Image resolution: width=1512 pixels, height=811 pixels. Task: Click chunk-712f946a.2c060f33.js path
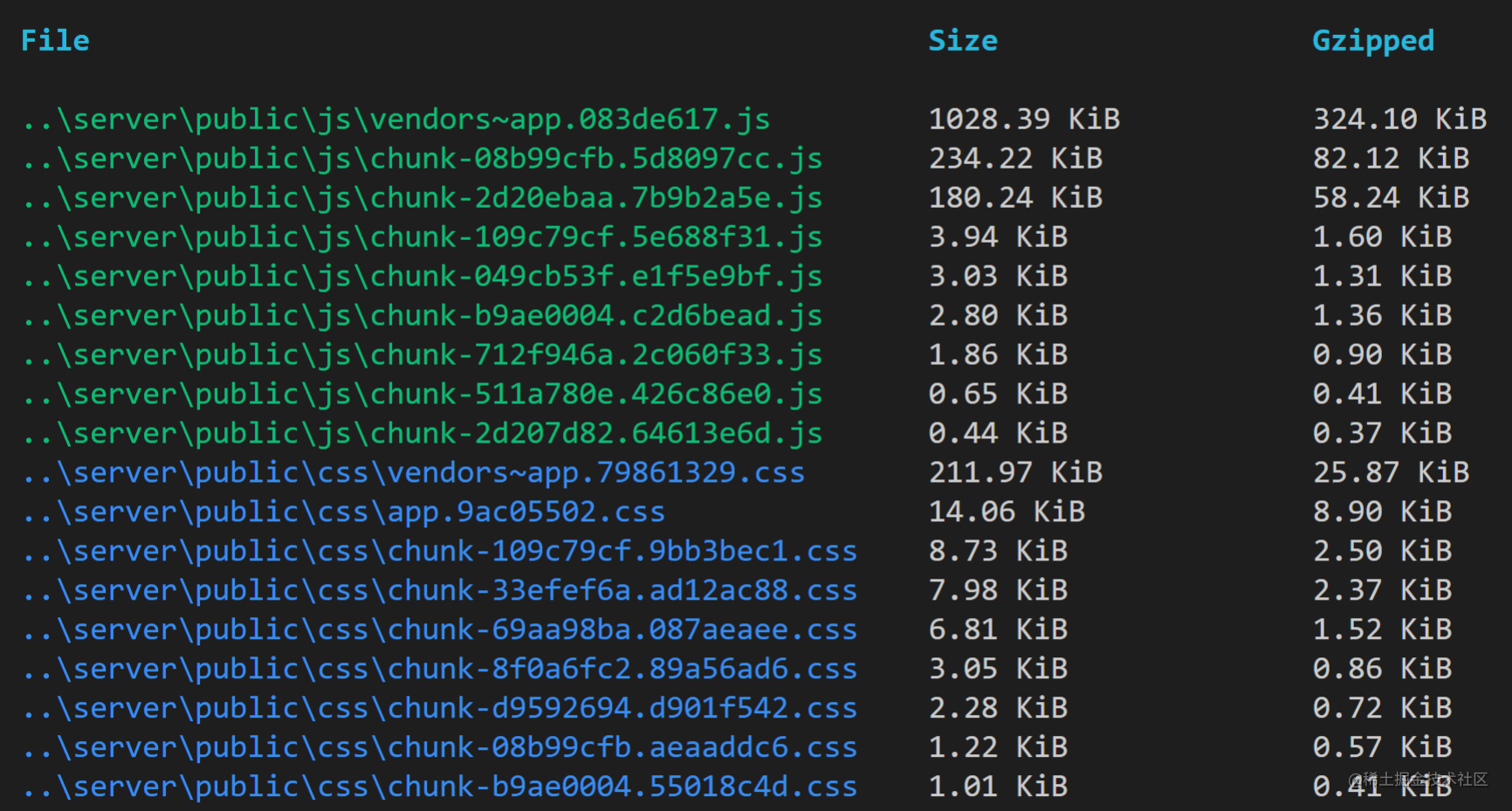pyautogui.click(x=423, y=355)
